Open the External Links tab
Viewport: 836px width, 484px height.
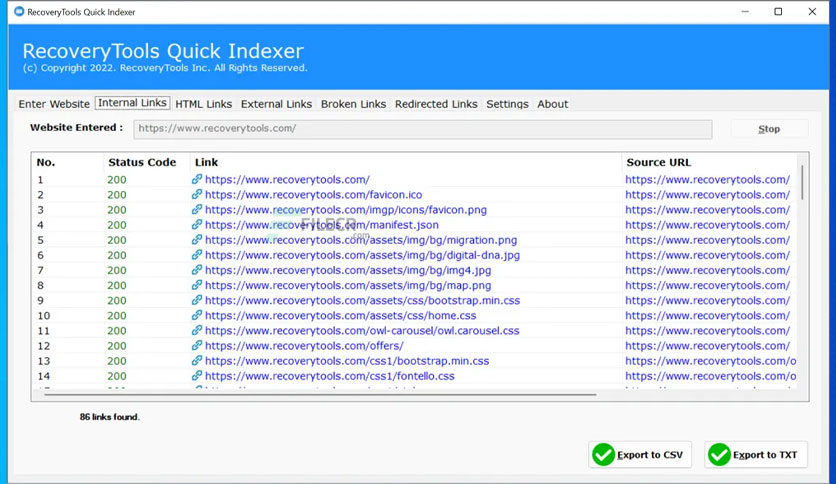[x=276, y=104]
